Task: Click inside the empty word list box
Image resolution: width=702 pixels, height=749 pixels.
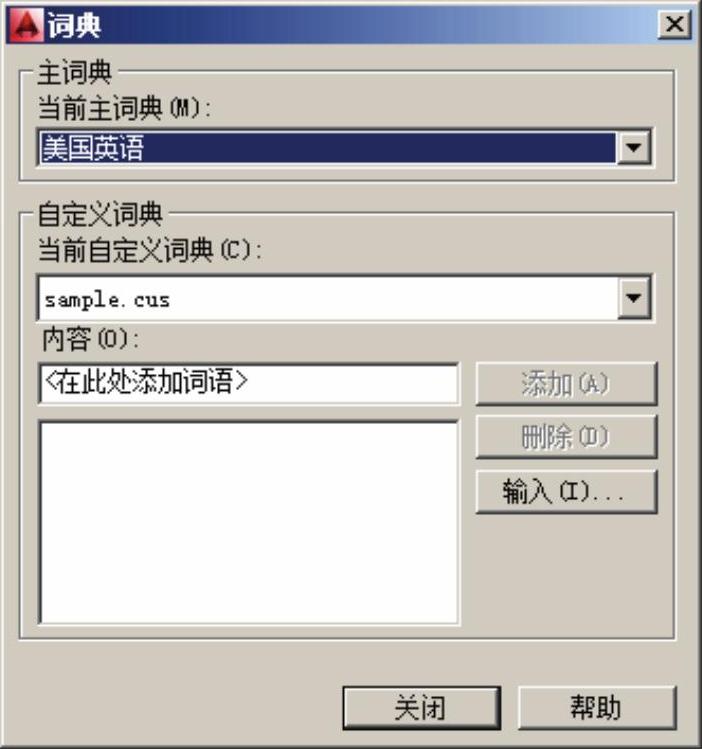Action: 249,522
